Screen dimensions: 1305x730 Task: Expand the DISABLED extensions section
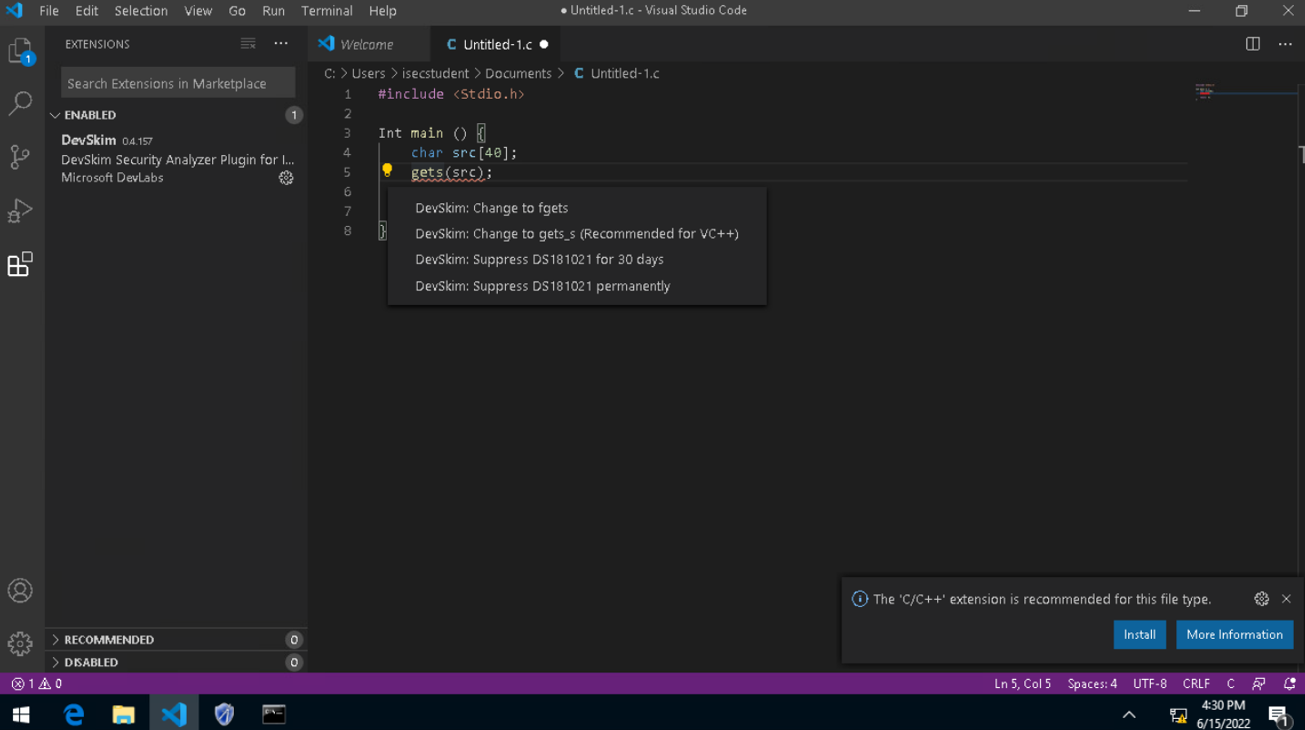point(176,662)
